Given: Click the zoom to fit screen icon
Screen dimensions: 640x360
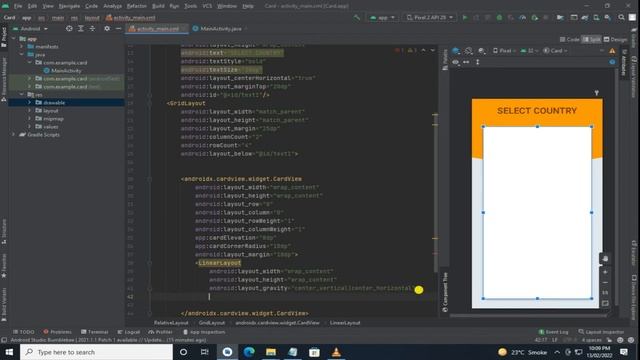Looking at the screenshot, I should [605, 303].
